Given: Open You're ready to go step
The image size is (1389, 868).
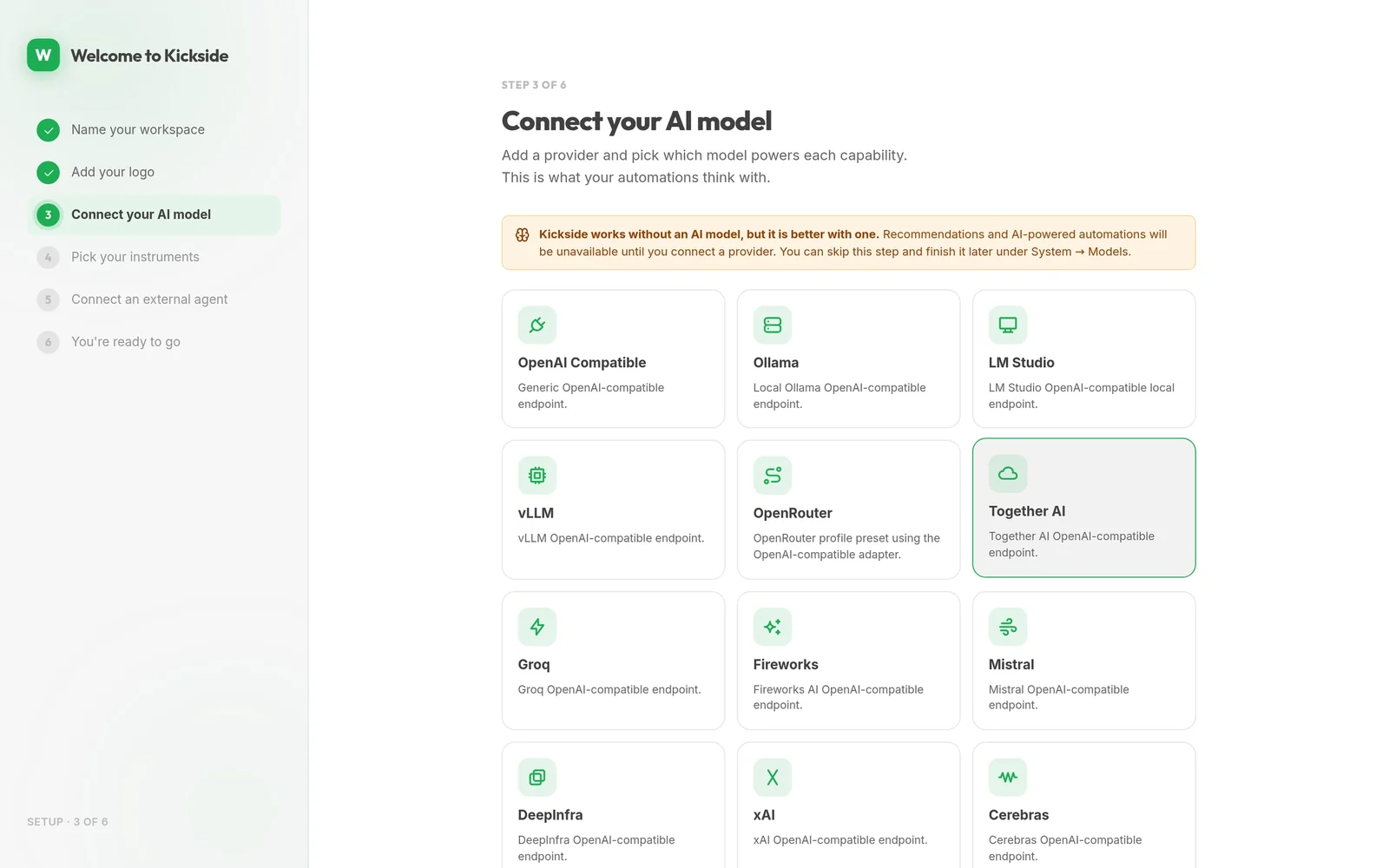Looking at the screenshot, I should [x=155, y=343].
